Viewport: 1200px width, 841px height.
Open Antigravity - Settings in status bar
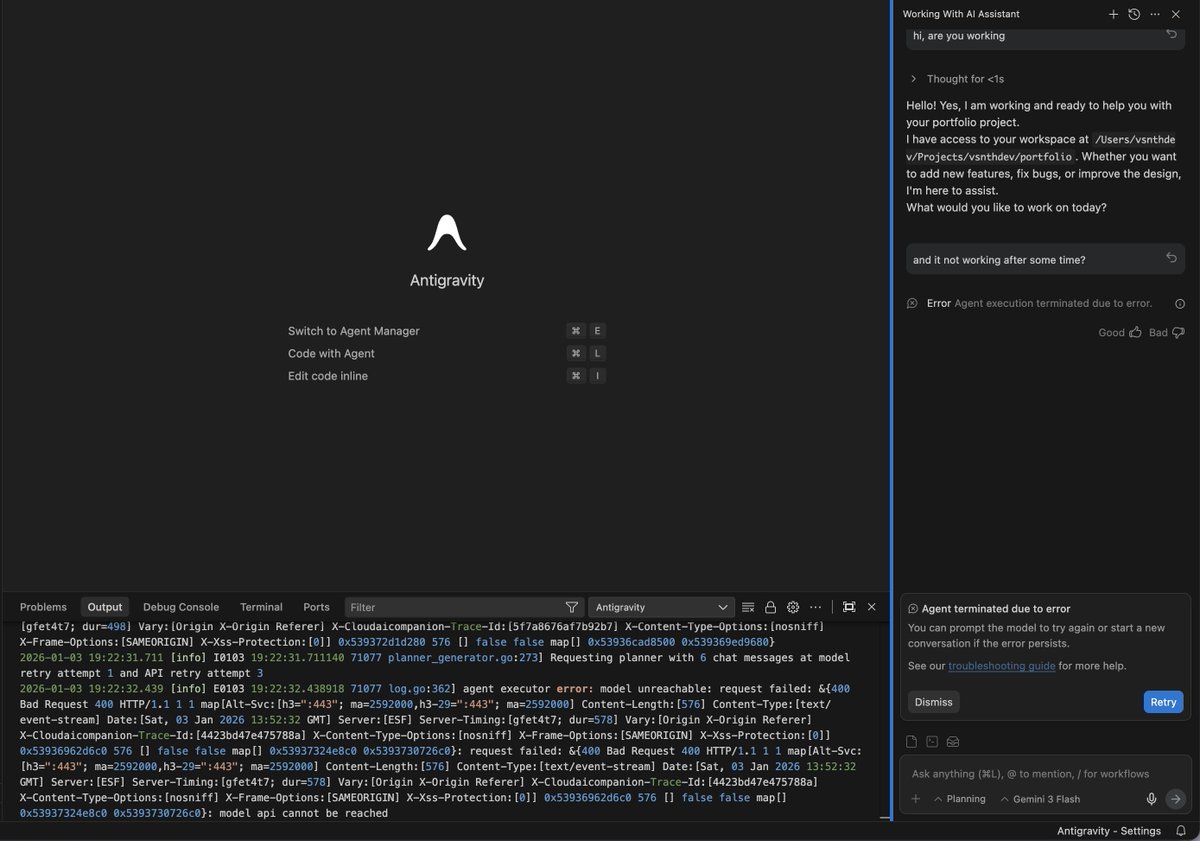click(1109, 831)
